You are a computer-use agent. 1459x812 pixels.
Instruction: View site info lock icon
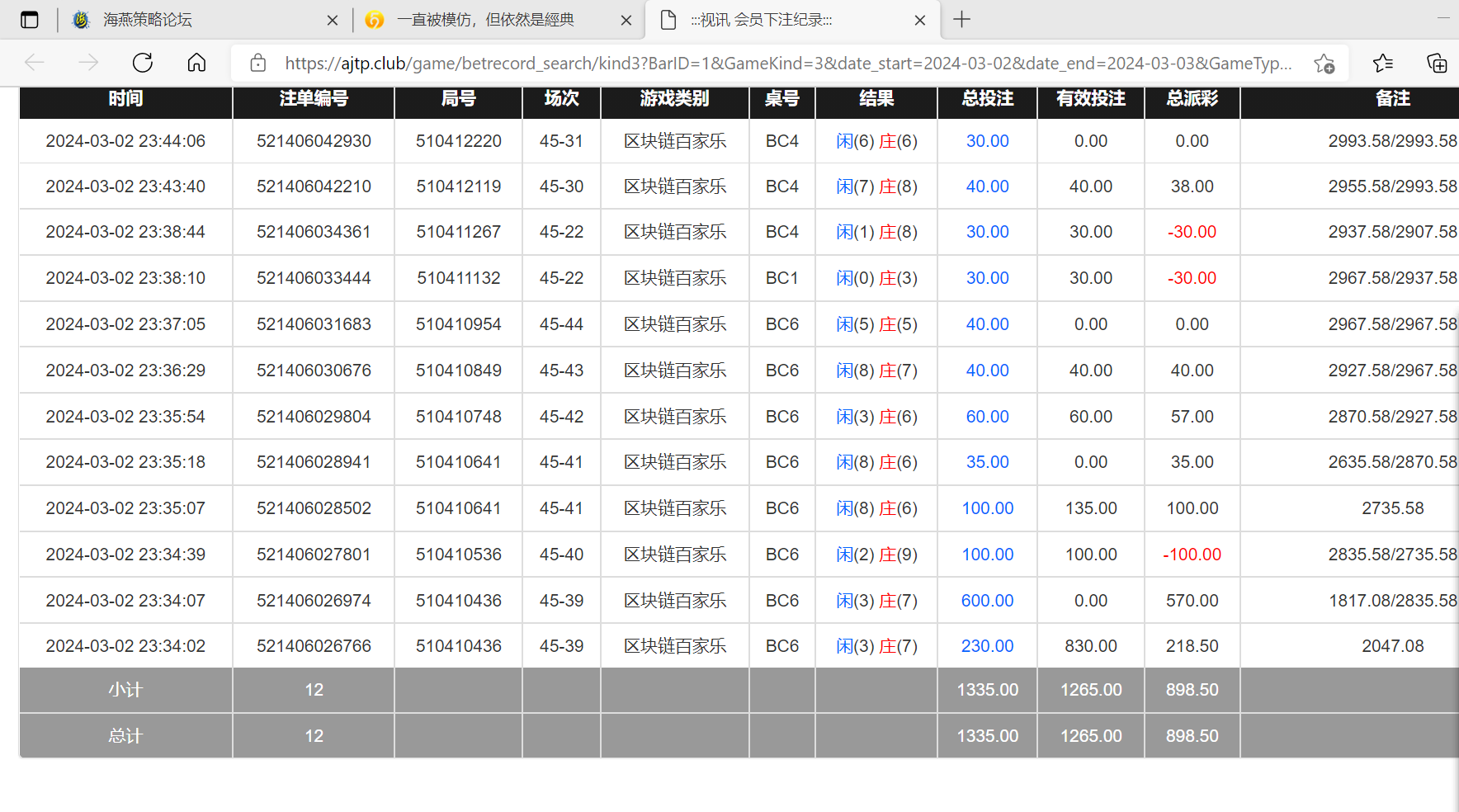pyautogui.click(x=257, y=63)
